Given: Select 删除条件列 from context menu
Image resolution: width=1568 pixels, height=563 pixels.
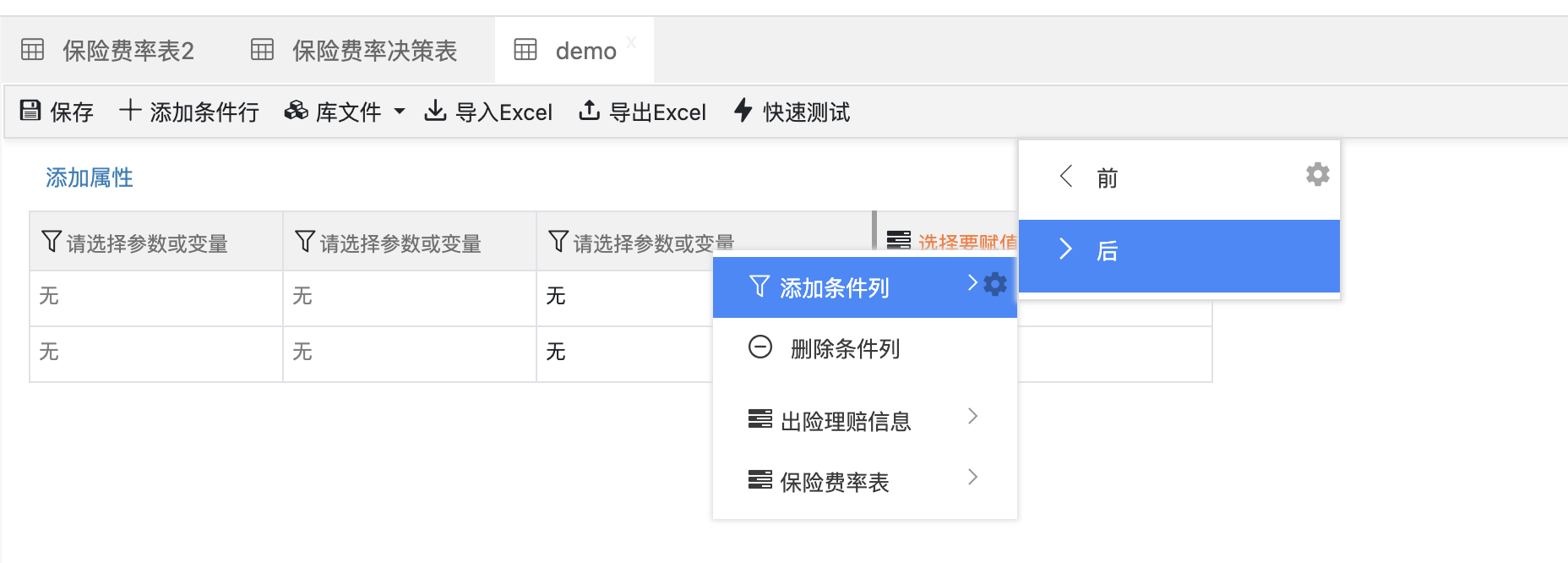Looking at the screenshot, I should pyautogui.click(x=845, y=348).
